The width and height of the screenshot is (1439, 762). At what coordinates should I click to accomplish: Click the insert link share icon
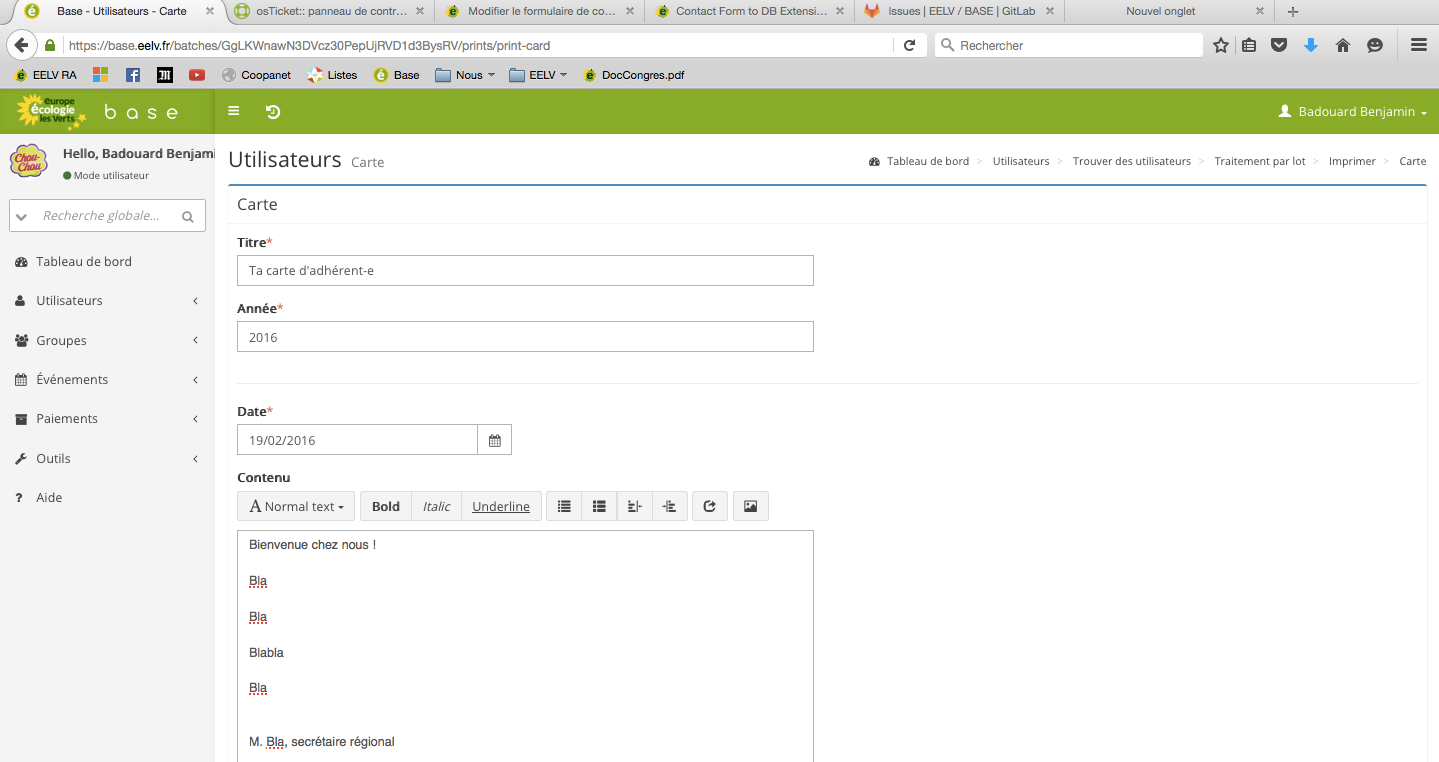[x=710, y=506]
